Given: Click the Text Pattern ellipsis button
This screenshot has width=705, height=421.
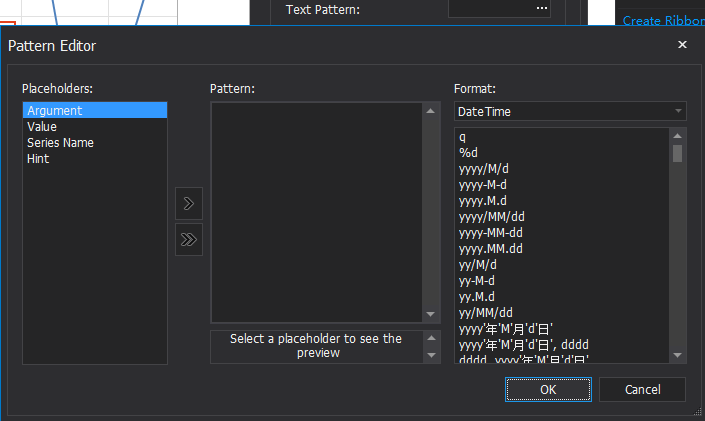Looking at the screenshot, I should click(x=542, y=9).
